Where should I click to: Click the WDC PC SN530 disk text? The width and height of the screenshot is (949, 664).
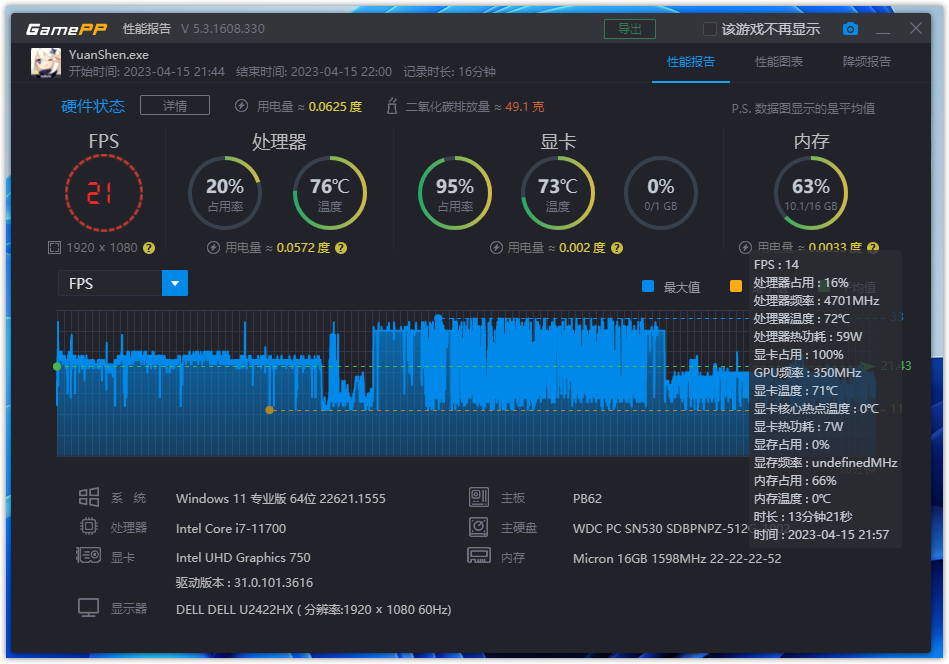click(660, 528)
